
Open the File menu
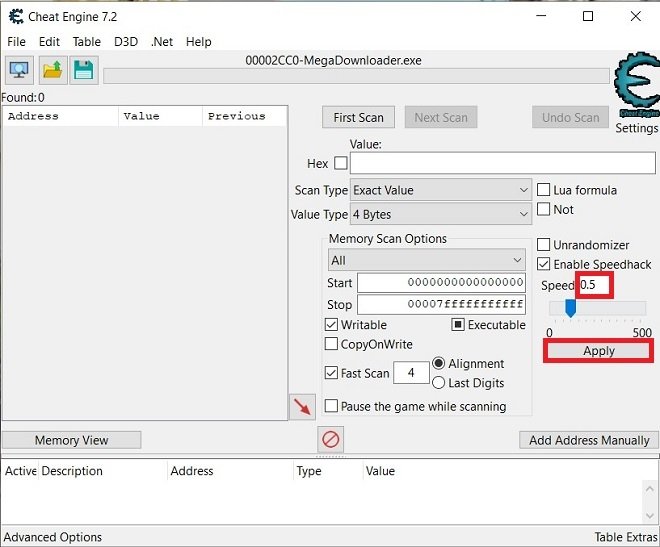coord(16,42)
